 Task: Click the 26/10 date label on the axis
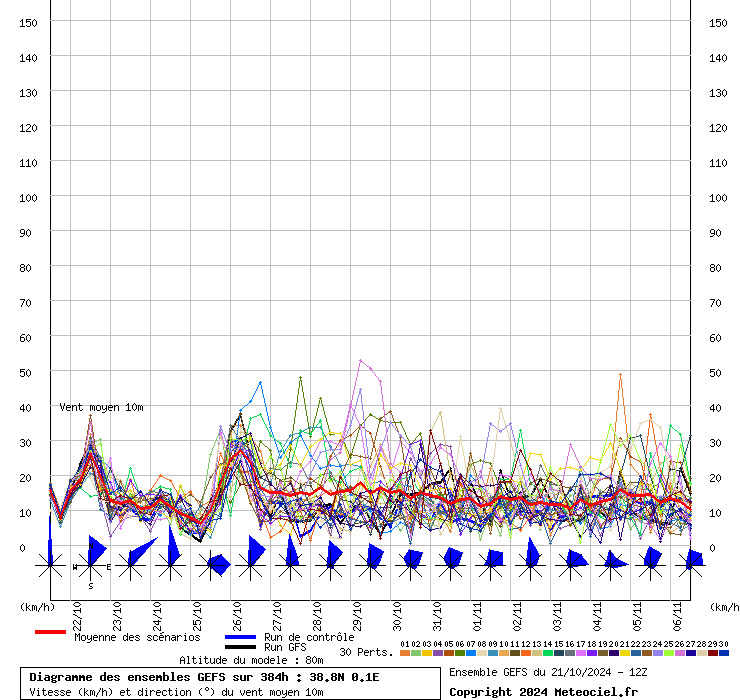(236, 611)
